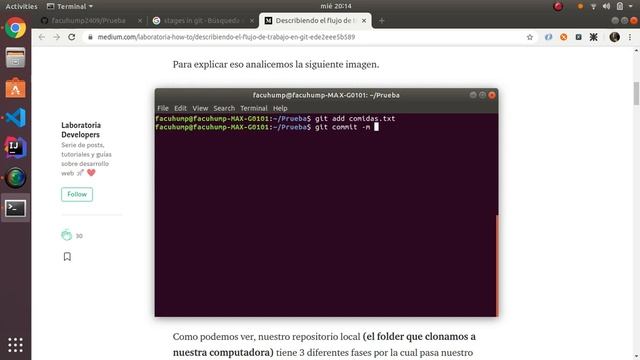Image resolution: width=640 pixels, height=360 pixels.
Task: Open Chrome three-dot menu
Action: [630, 37]
